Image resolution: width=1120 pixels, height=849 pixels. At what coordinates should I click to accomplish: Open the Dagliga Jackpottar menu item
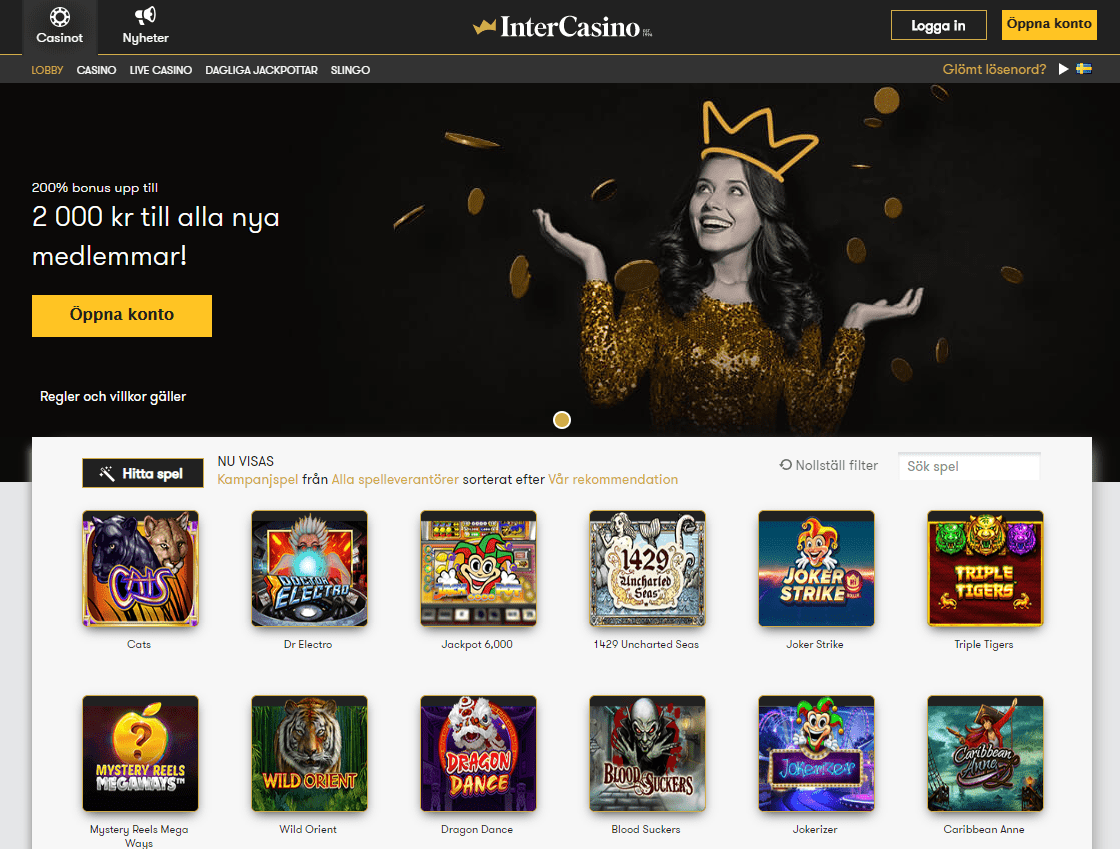tap(261, 70)
